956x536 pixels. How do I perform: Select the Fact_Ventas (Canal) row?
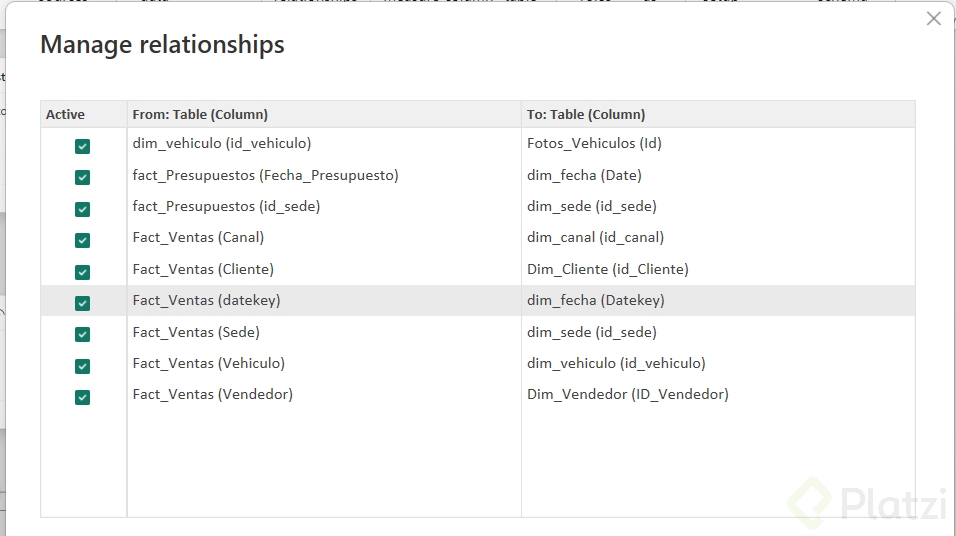pyautogui.click(x=198, y=238)
